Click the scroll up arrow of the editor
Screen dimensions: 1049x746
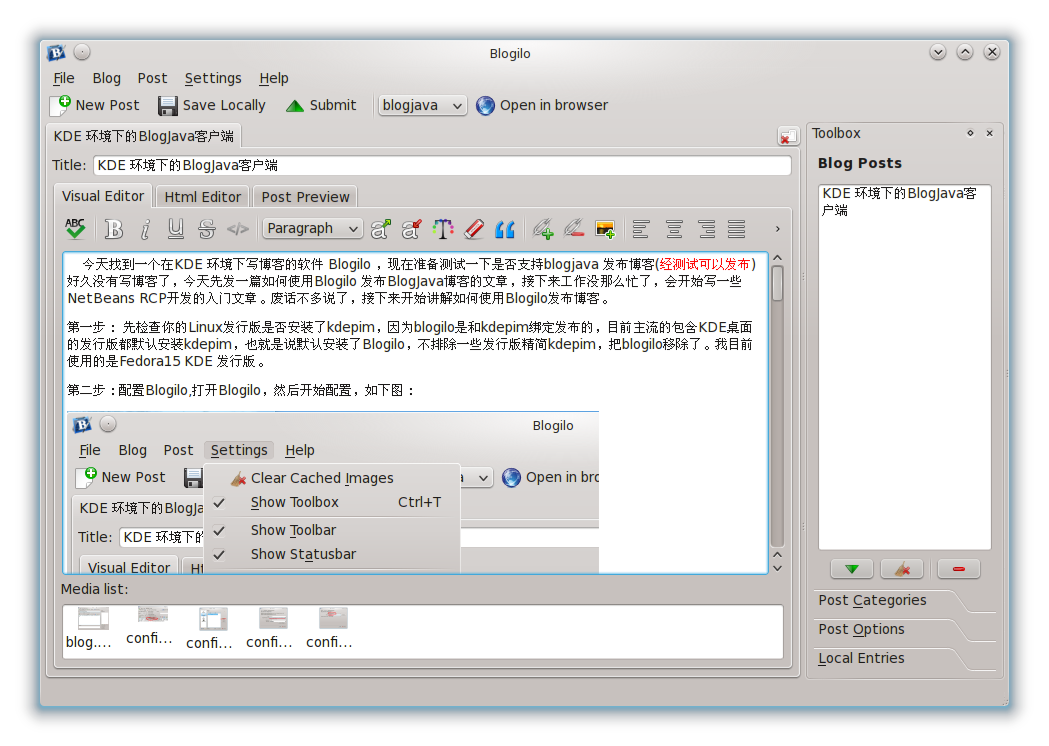tap(777, 258)
